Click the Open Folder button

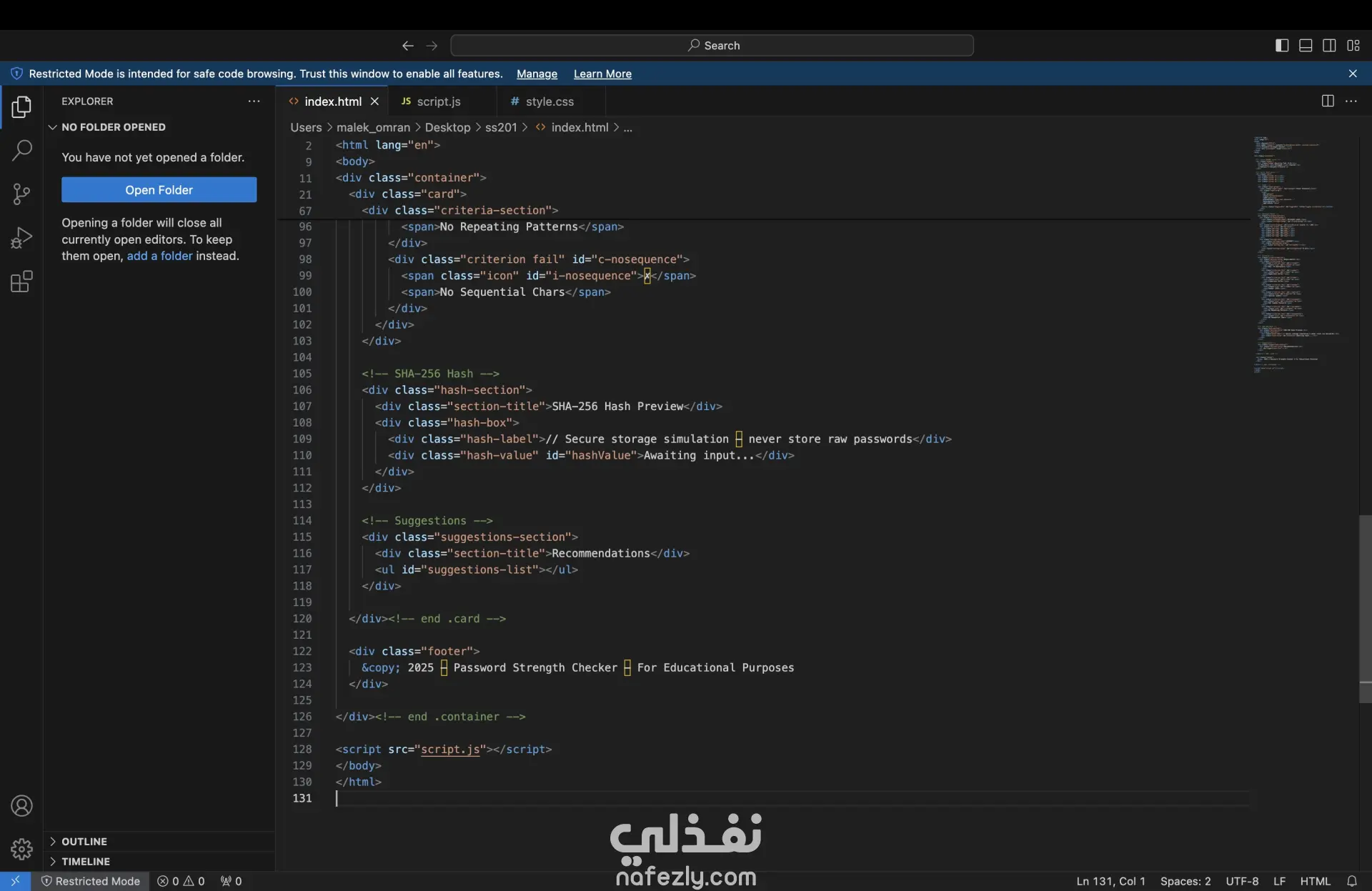(x=159, y=190)
